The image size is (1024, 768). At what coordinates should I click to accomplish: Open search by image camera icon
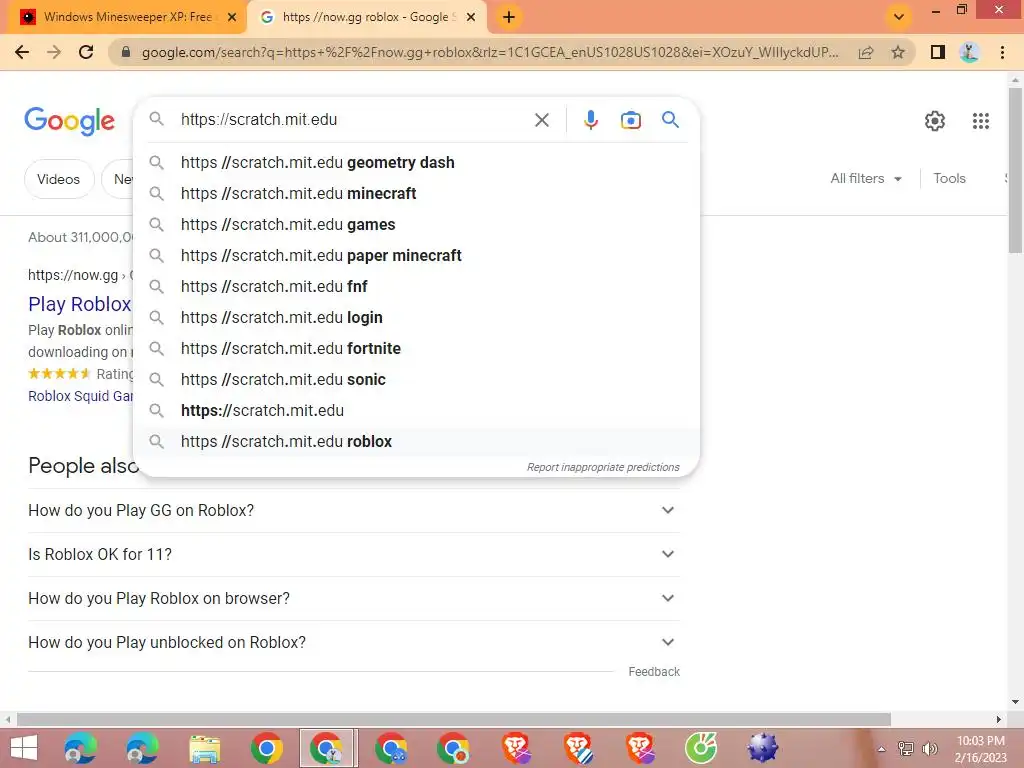[x=630, y=120]
